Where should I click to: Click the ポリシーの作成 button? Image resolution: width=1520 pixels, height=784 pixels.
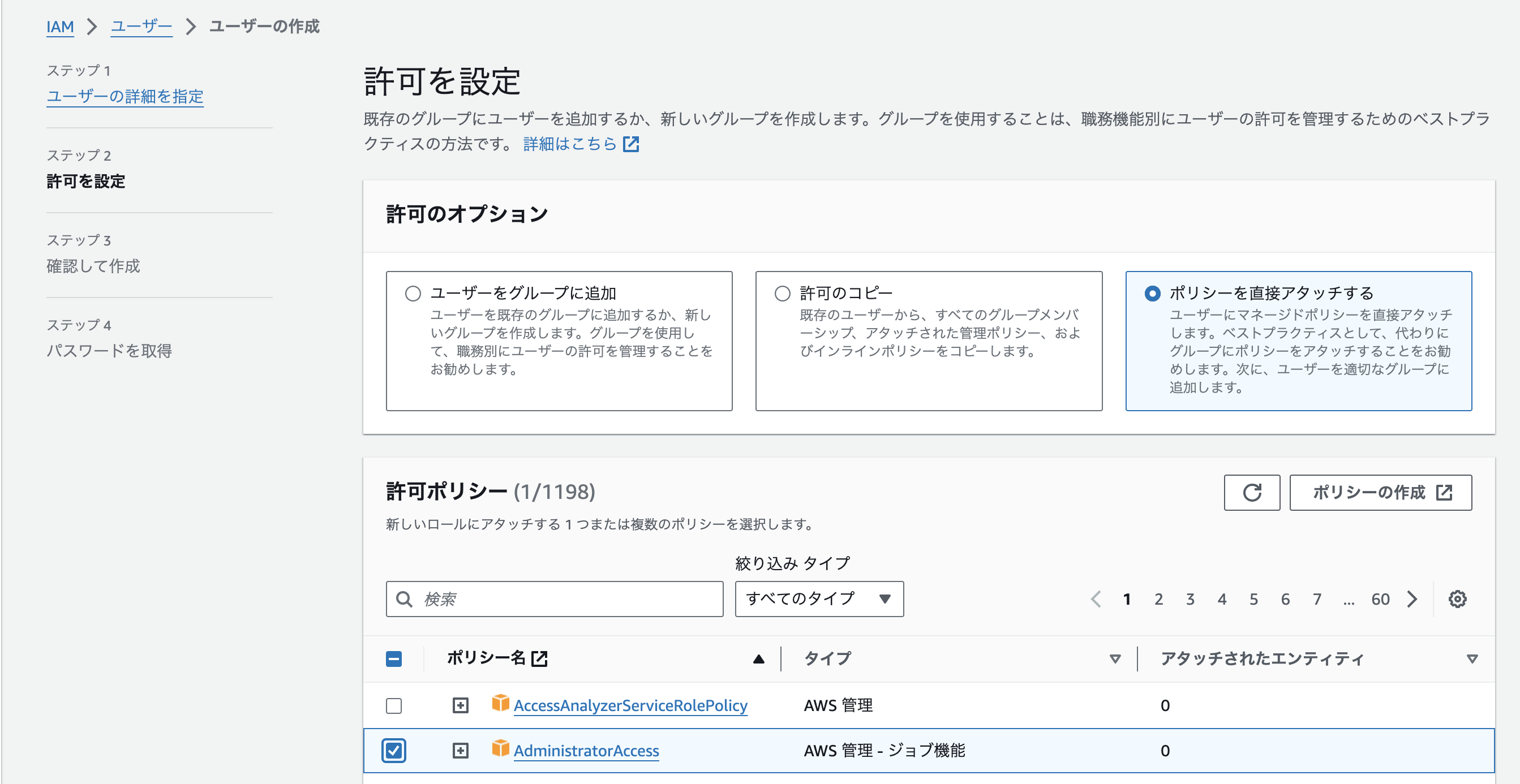tap(1380, 493)
